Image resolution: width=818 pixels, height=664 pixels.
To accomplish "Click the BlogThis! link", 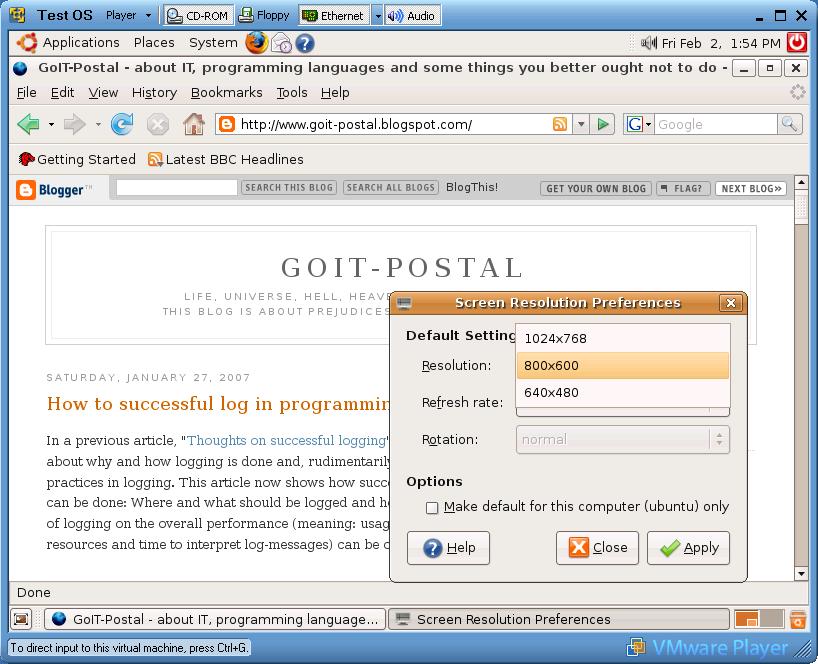I will pos(472,187).
